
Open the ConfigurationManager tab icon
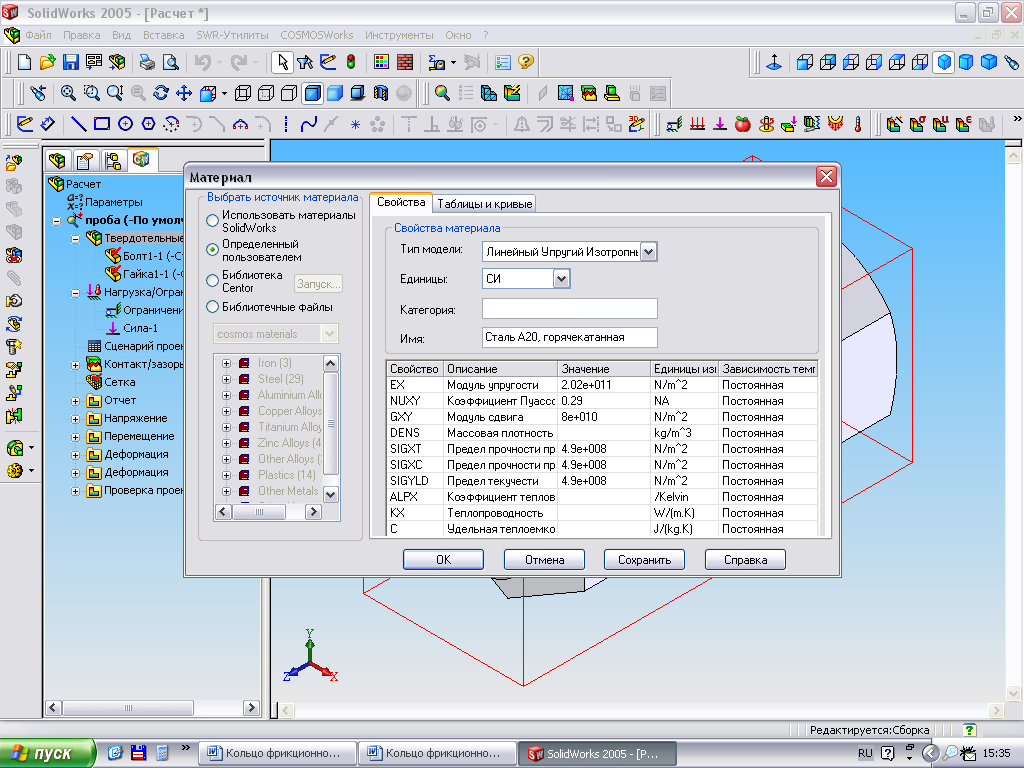click(113, 160)
